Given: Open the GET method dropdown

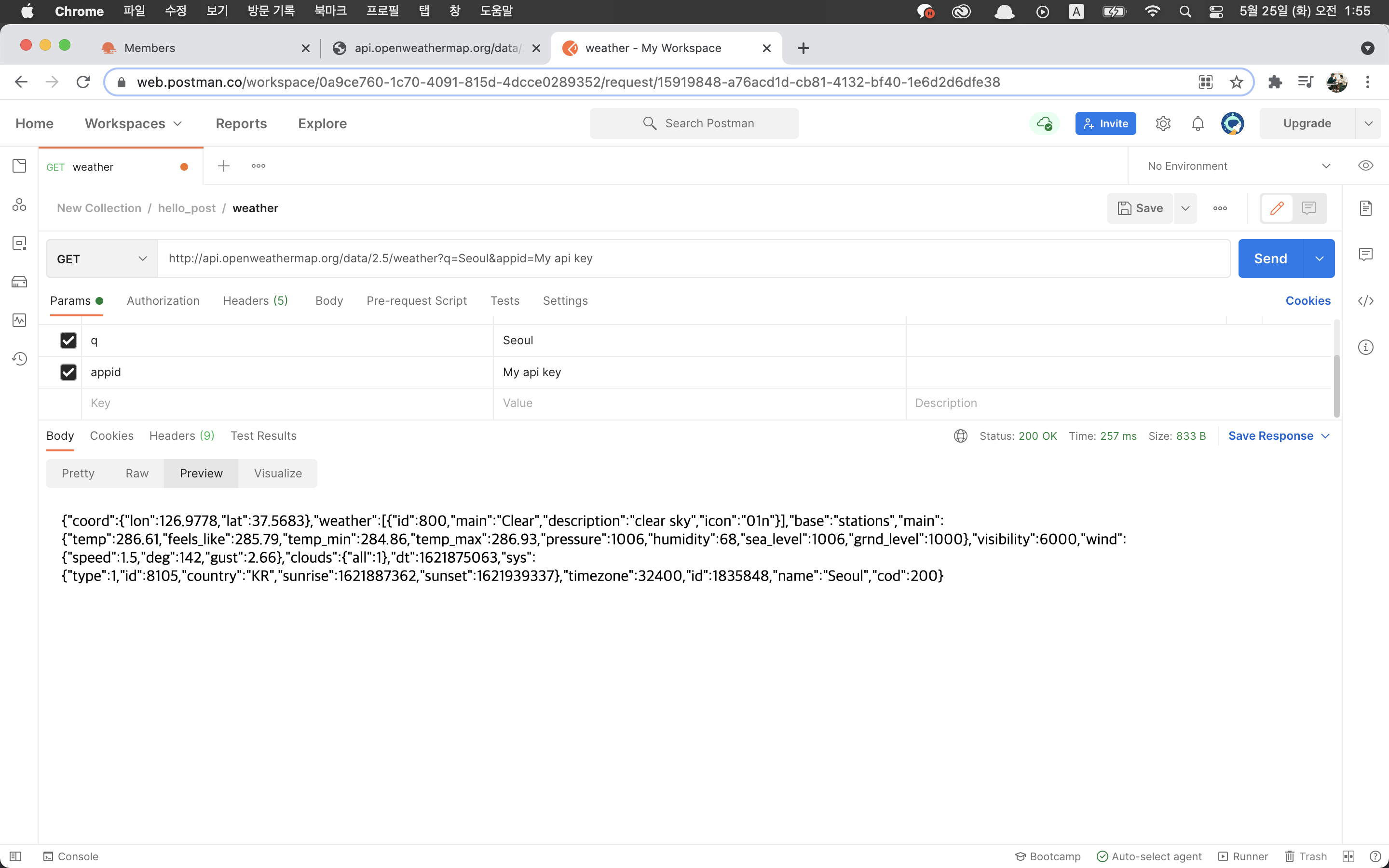Looking at the screenshot, I should (x=102, y=259).
